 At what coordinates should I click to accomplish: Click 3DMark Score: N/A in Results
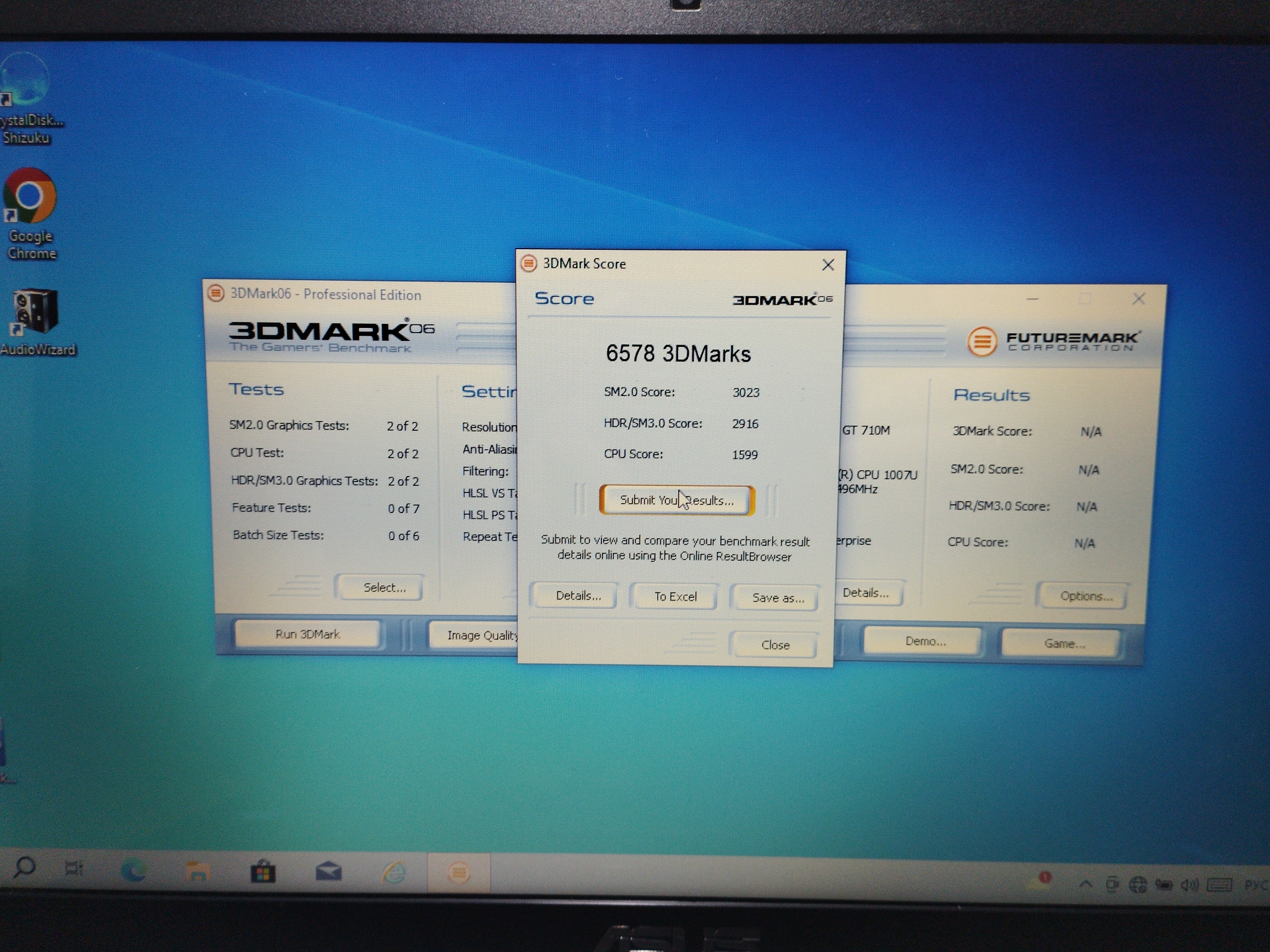[x=1027, y=431]
